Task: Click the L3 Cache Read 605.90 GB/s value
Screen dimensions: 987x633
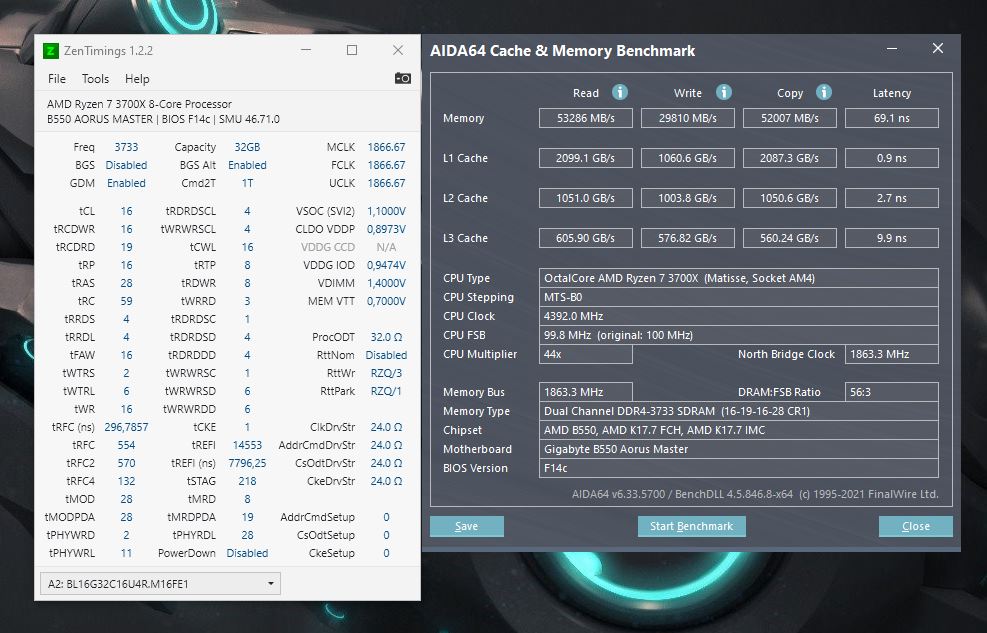Action: [x=585, y=238]
